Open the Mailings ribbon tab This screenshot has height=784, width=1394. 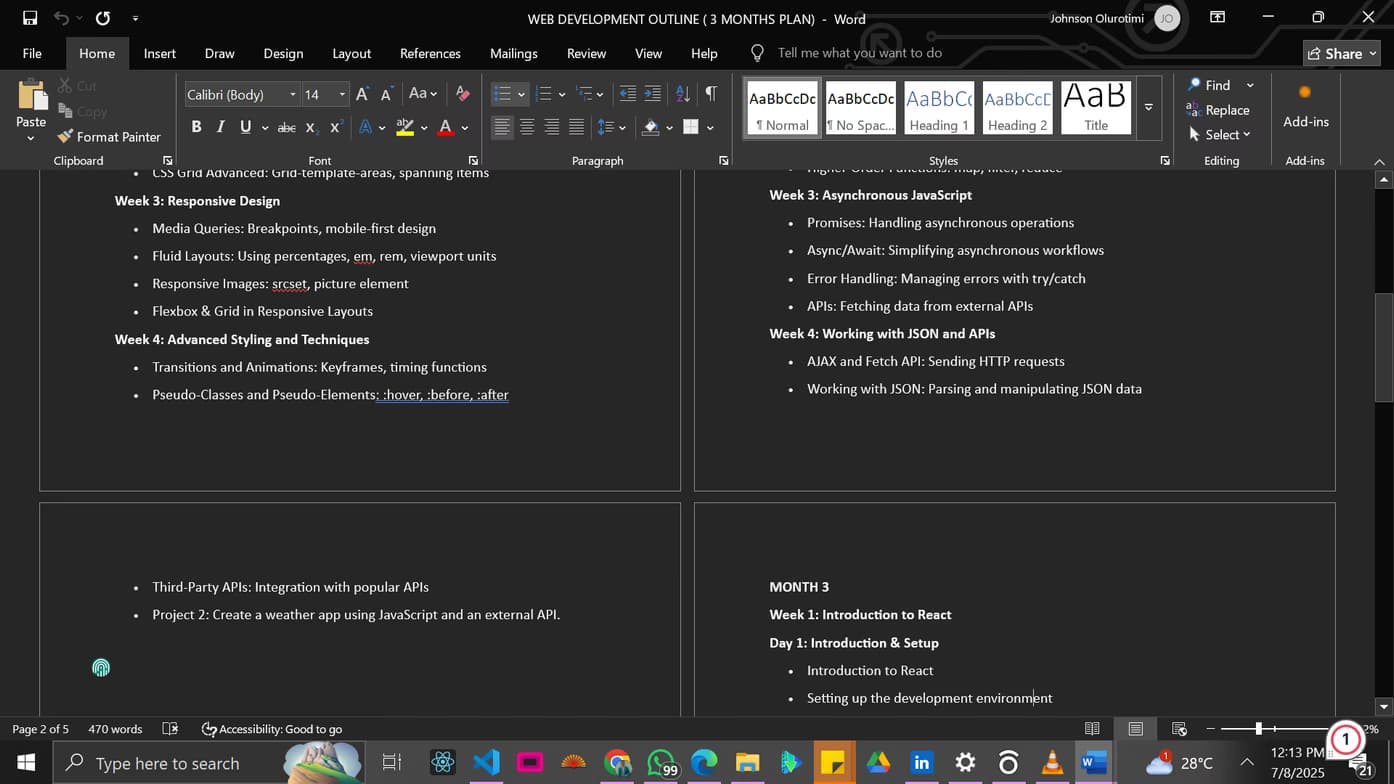[x=513, y=53]
